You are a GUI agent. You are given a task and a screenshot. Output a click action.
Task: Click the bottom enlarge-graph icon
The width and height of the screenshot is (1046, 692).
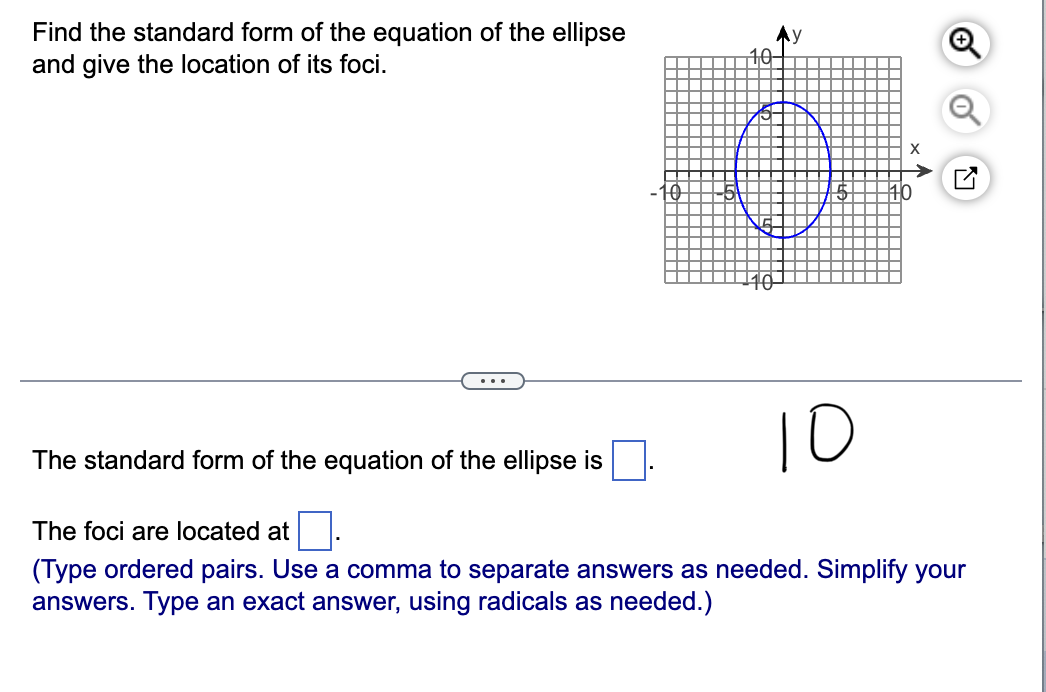tap(963, 178)
